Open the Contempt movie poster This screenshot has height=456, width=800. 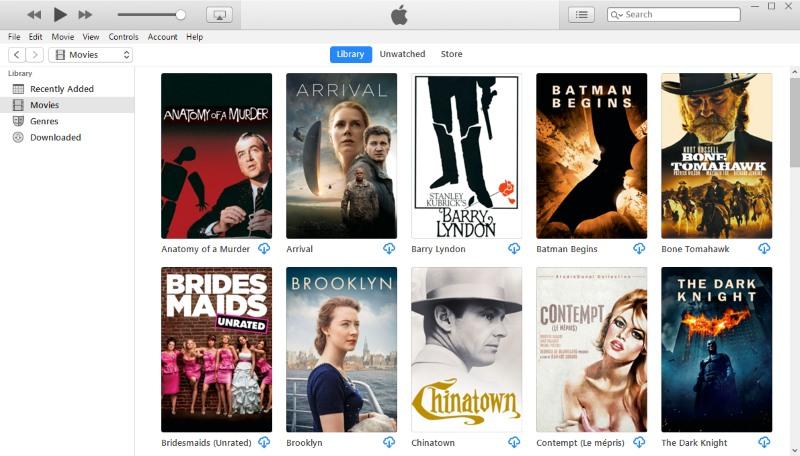coord(591,349)
